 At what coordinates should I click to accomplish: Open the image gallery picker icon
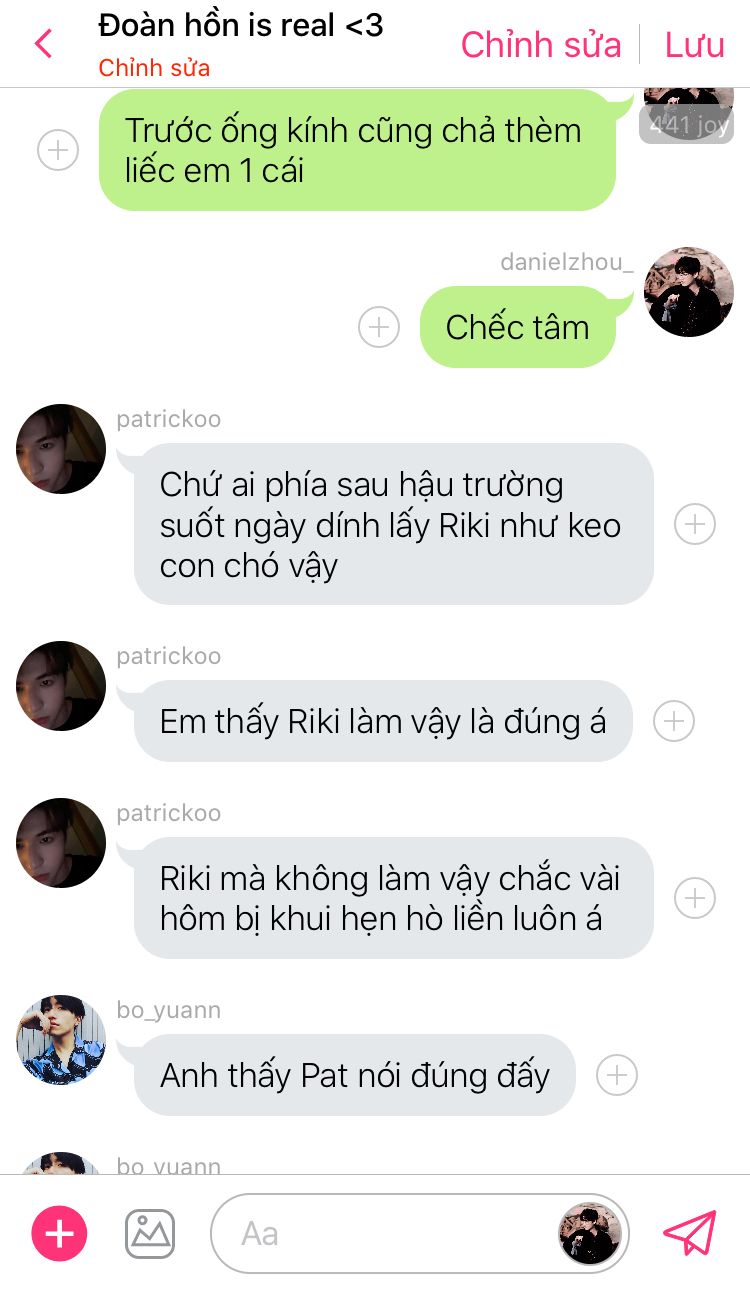point(150,1234)
